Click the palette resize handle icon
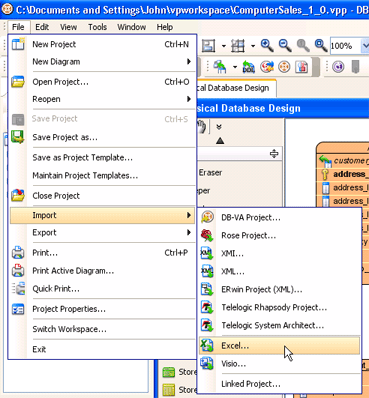Viewport: 369px width, 398px height. point(274,154)
